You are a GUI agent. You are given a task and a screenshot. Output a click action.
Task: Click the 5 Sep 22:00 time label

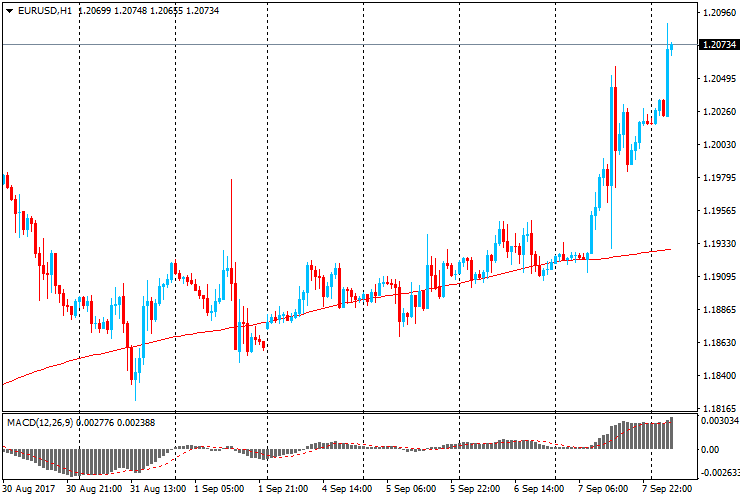tap(475, 489)
